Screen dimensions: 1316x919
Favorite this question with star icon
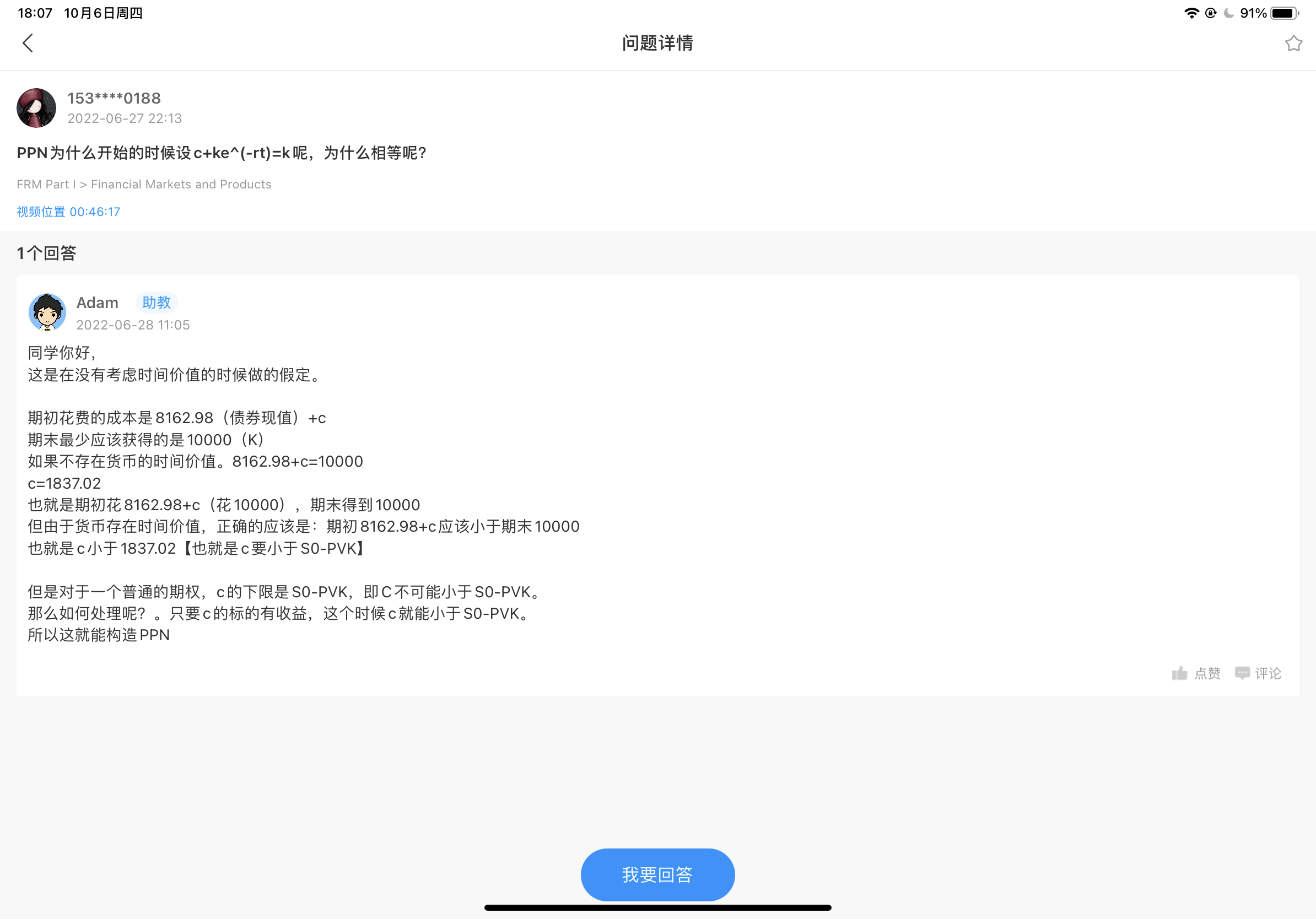pyautogui.click(x=1293, y=44)
